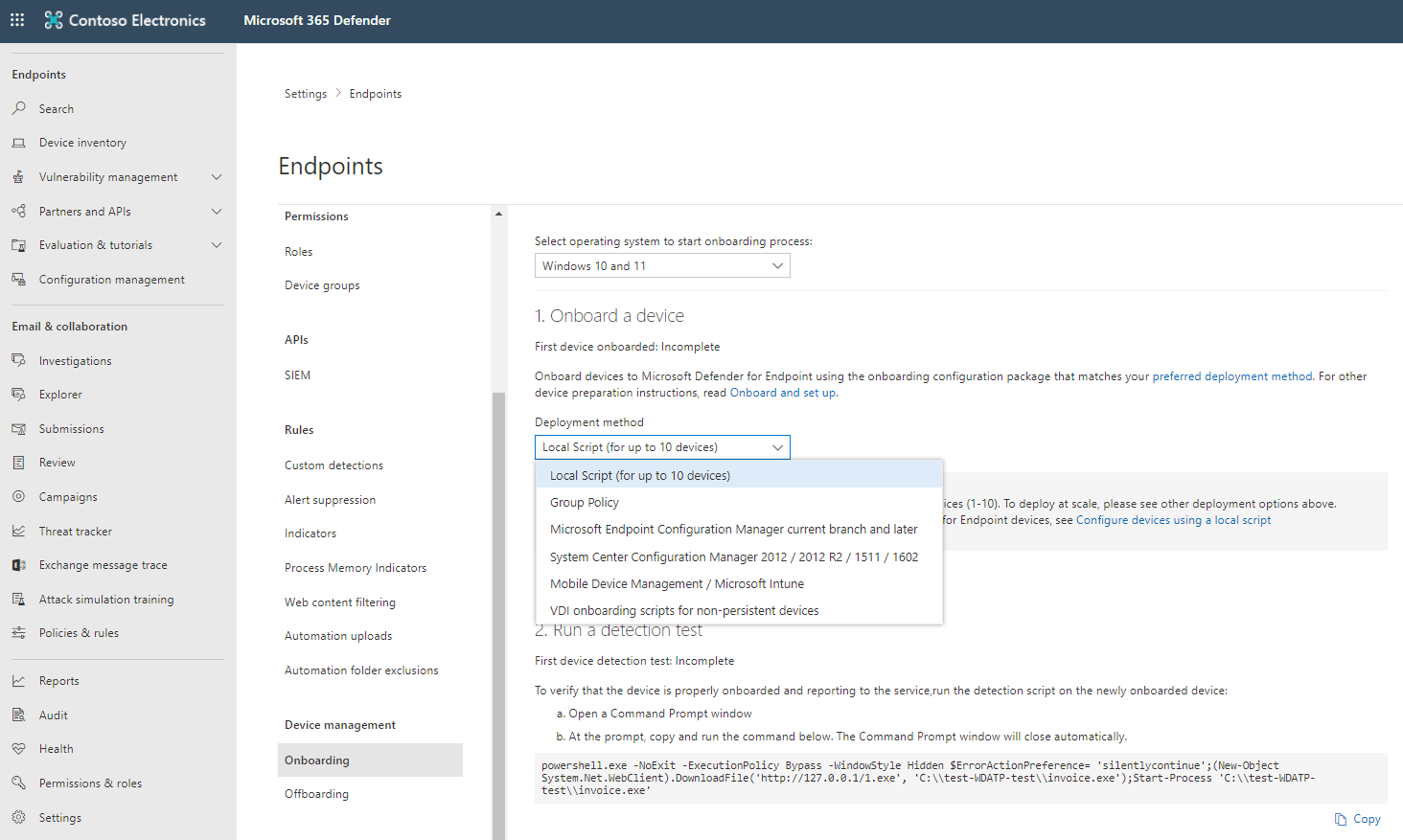Copy the detection test command
1403x840 pixels.
pos(1358,819)
